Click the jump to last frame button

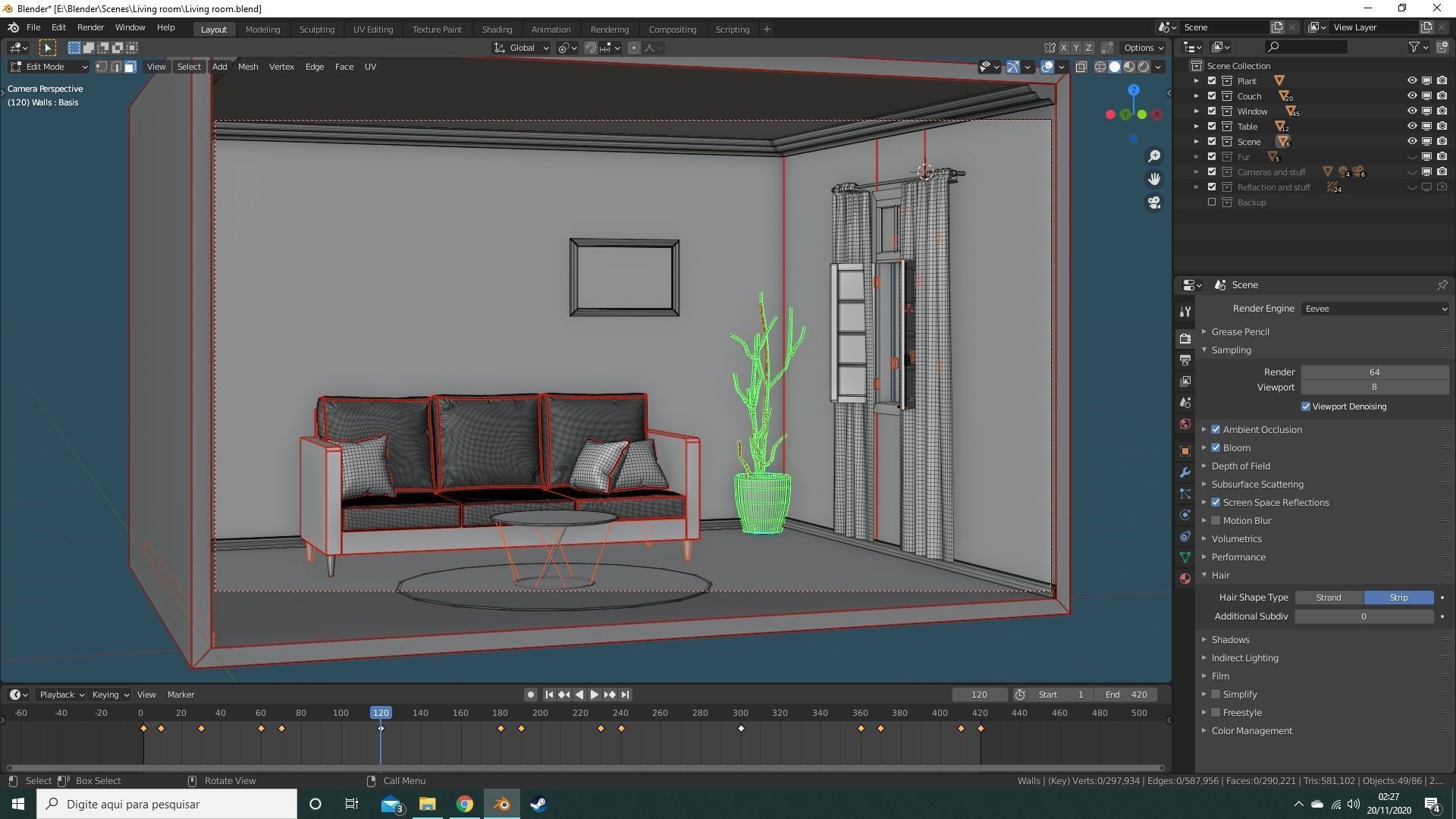tap(625, 695)
